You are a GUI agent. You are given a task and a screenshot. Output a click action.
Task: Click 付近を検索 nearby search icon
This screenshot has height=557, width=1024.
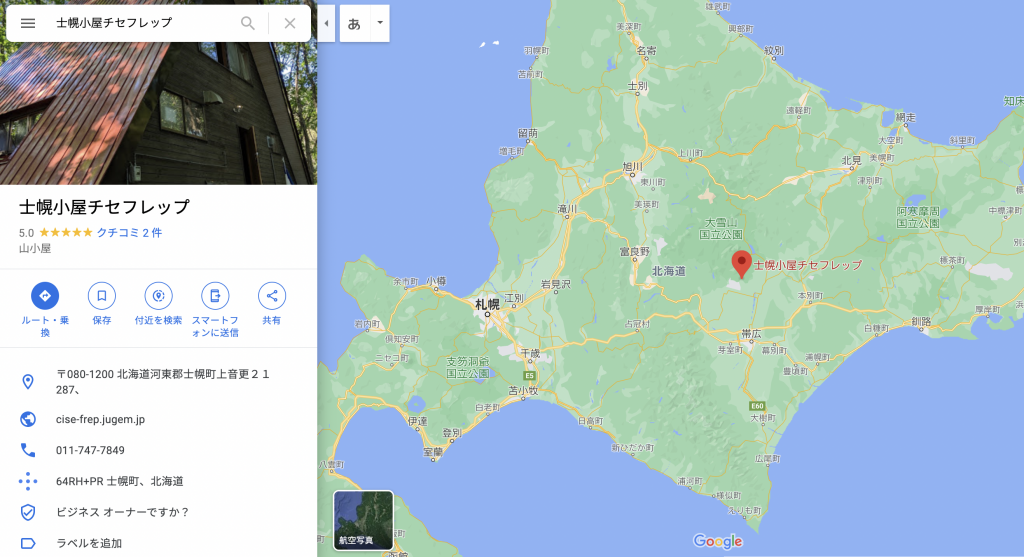pyautogui.click(x=158, y=295)
